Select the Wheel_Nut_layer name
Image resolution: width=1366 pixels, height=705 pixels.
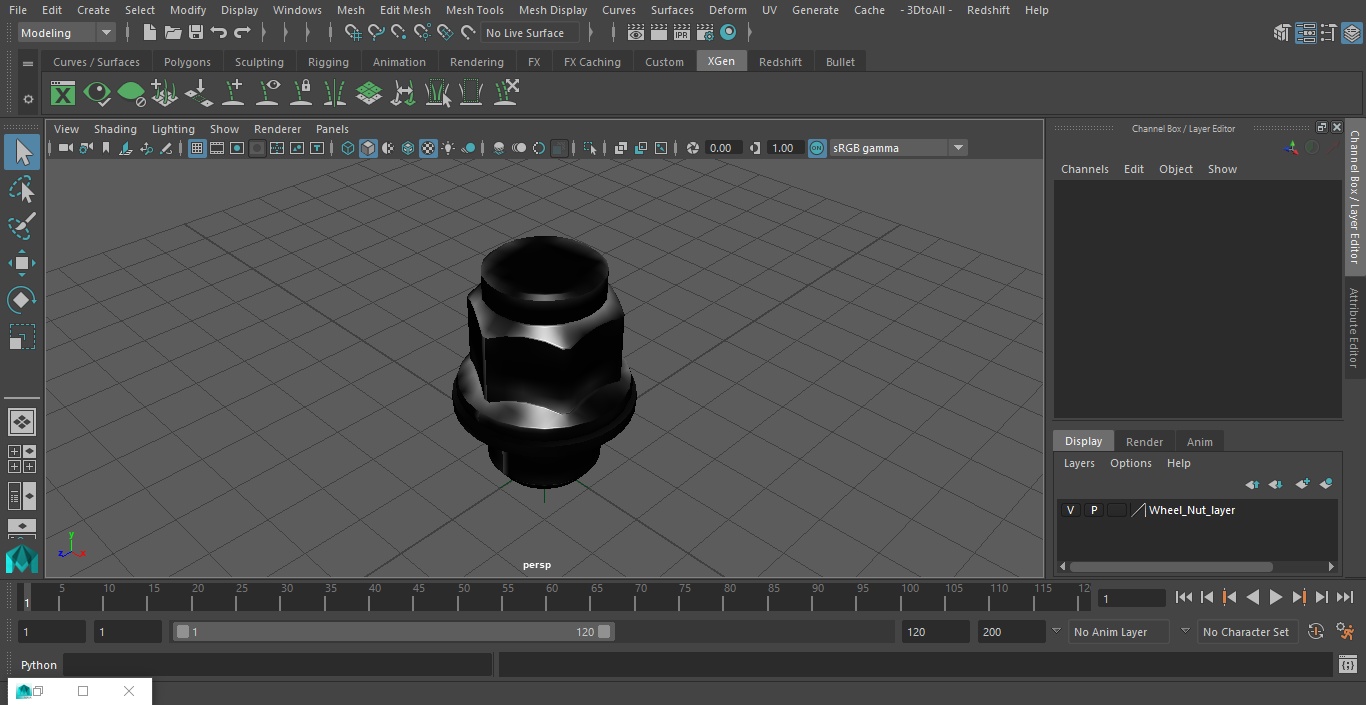[x=1191, y=510]
